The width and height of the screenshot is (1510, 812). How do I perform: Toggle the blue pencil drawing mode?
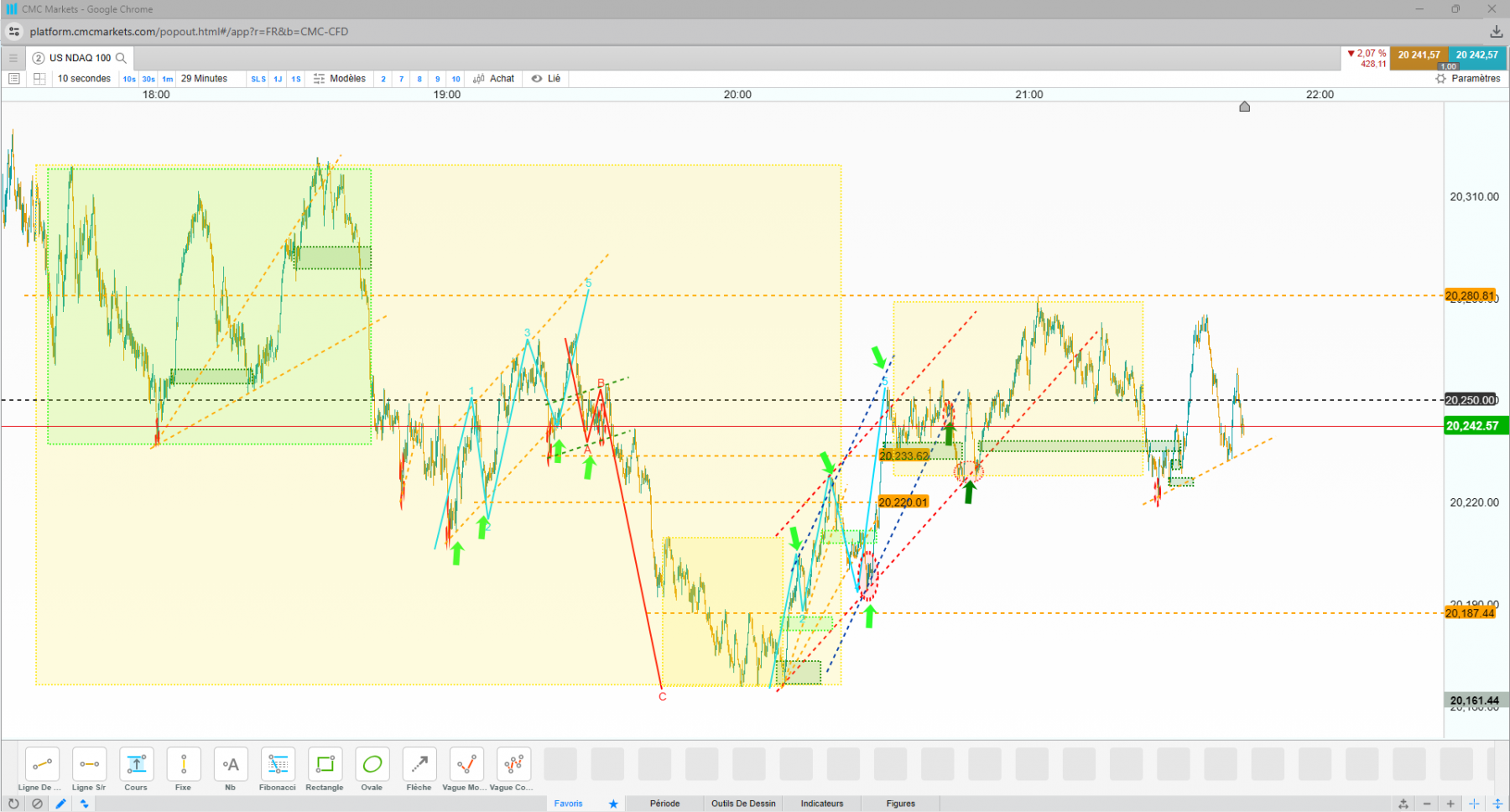61,804
